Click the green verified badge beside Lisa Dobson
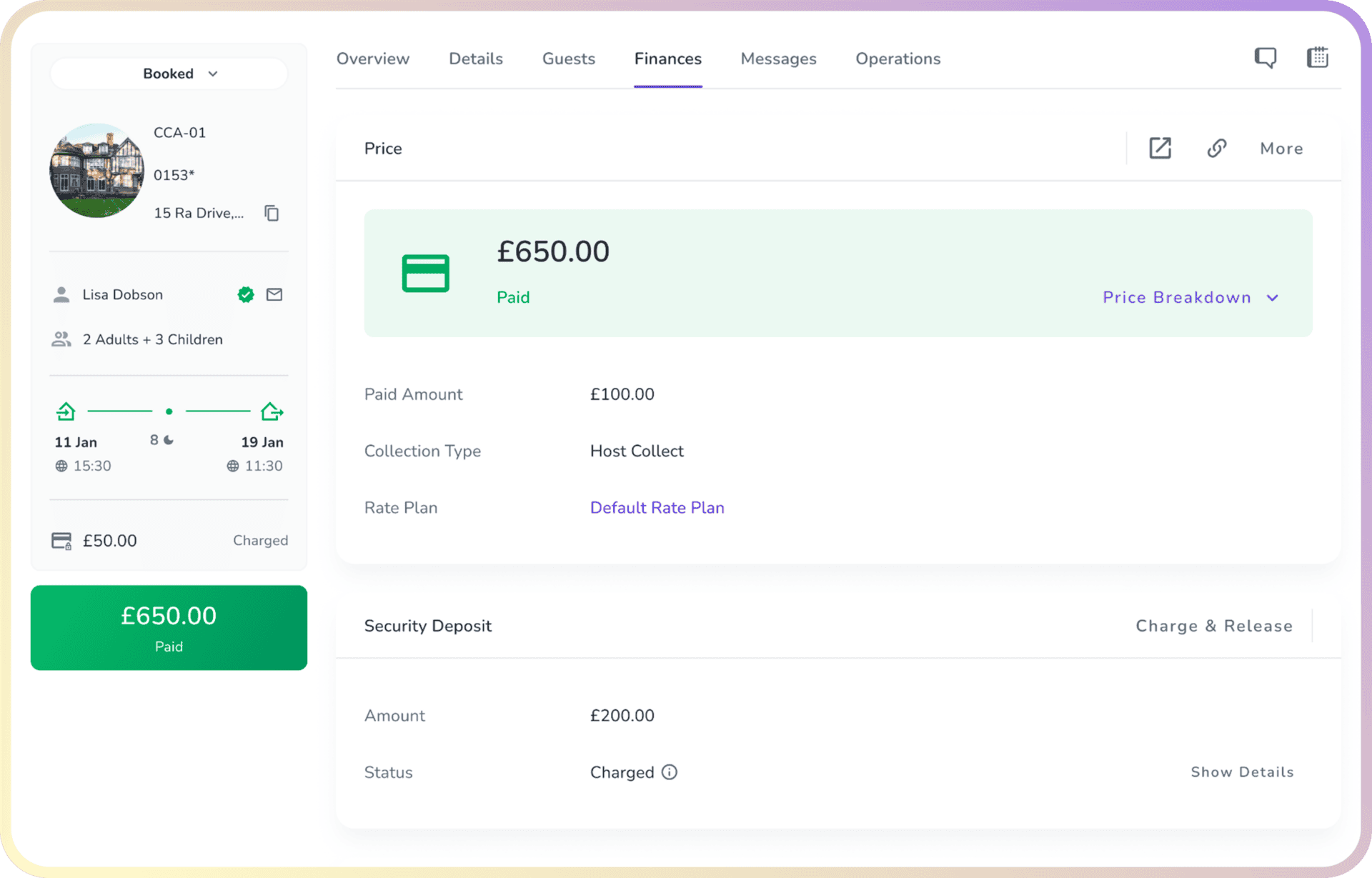Screen dimensions: 1372x878 (x=246, y=294)
